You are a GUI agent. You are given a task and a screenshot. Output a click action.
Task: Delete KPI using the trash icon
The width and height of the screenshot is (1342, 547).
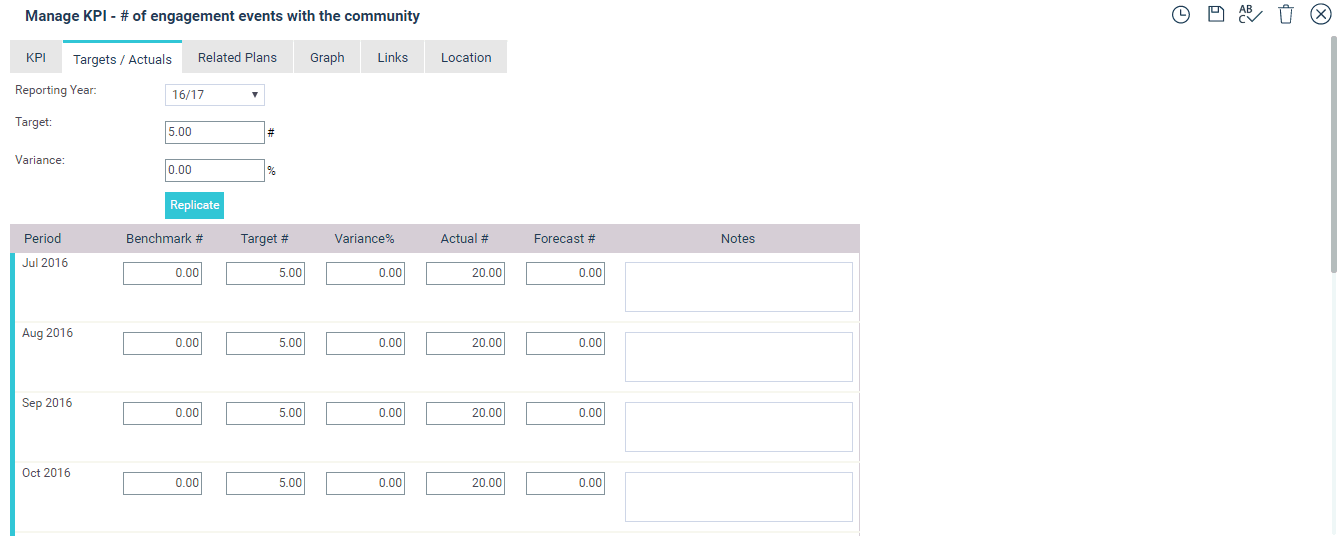point(1286,15)
